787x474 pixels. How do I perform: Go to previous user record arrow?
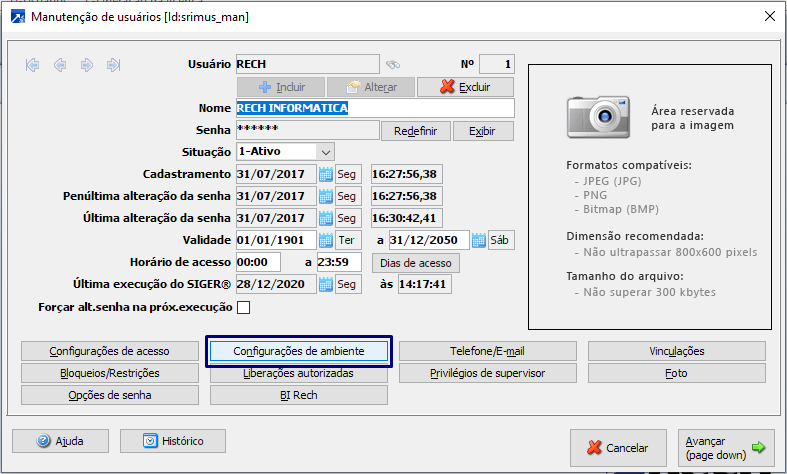pyautogui.click(x=60, y=65)
